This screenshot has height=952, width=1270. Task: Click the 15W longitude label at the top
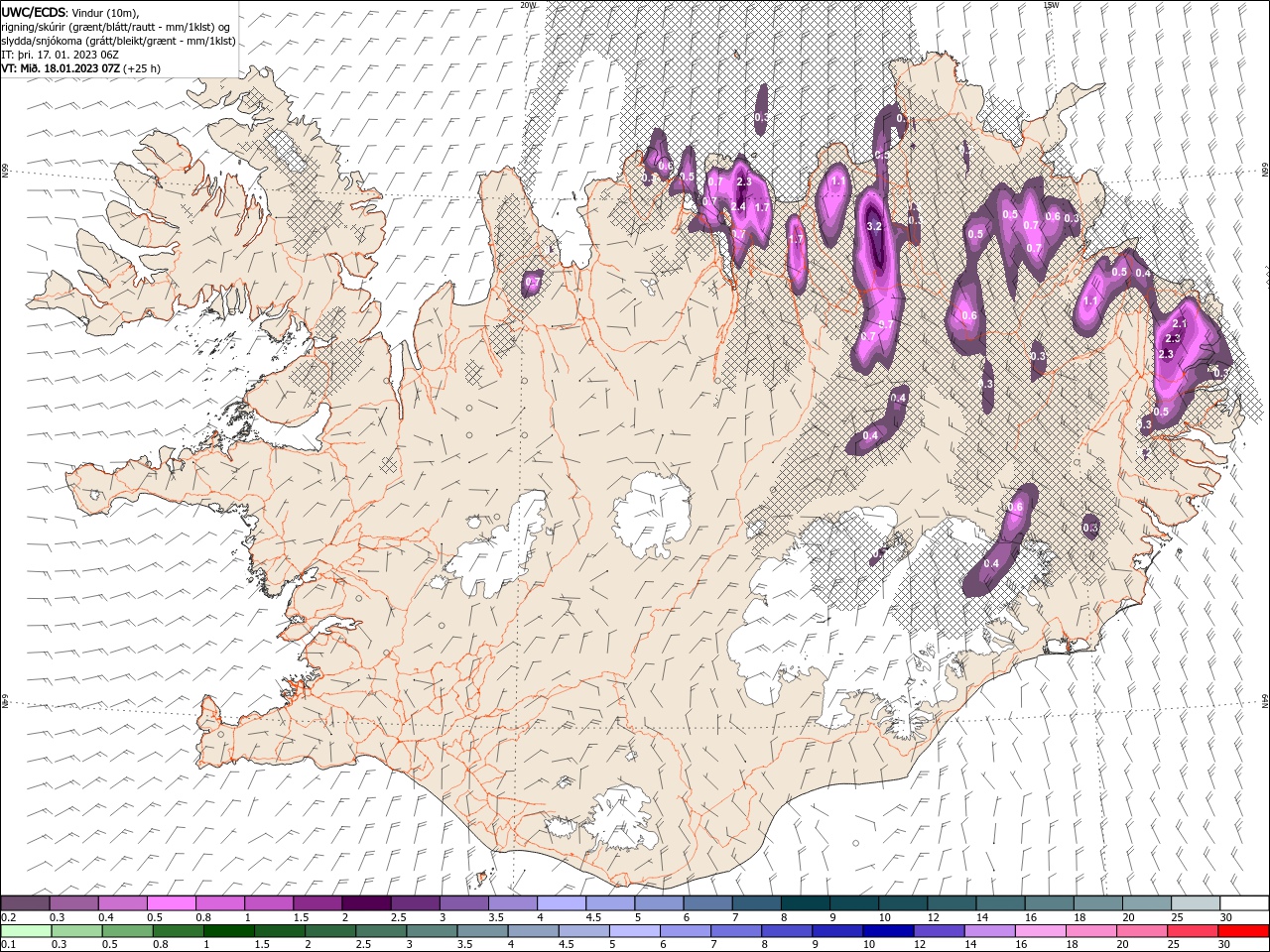(x=1052, y=5)
